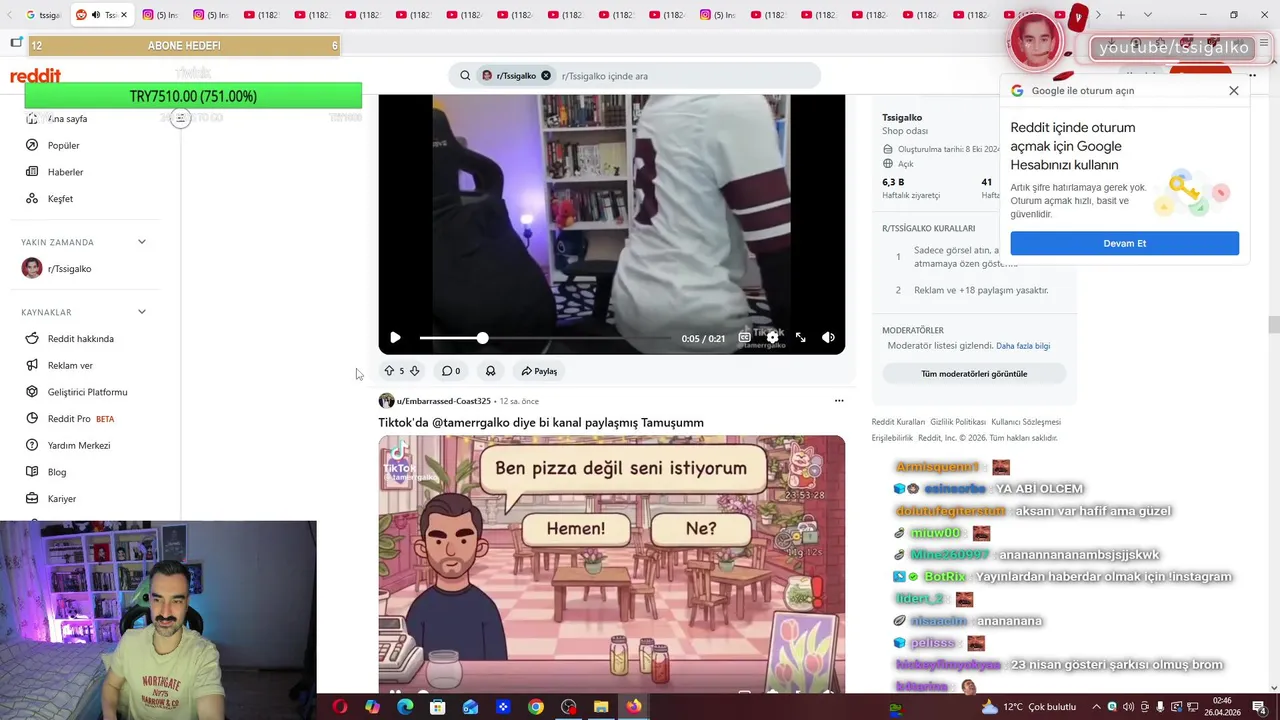Open Reddit hakkında link

tap(81, 339)
